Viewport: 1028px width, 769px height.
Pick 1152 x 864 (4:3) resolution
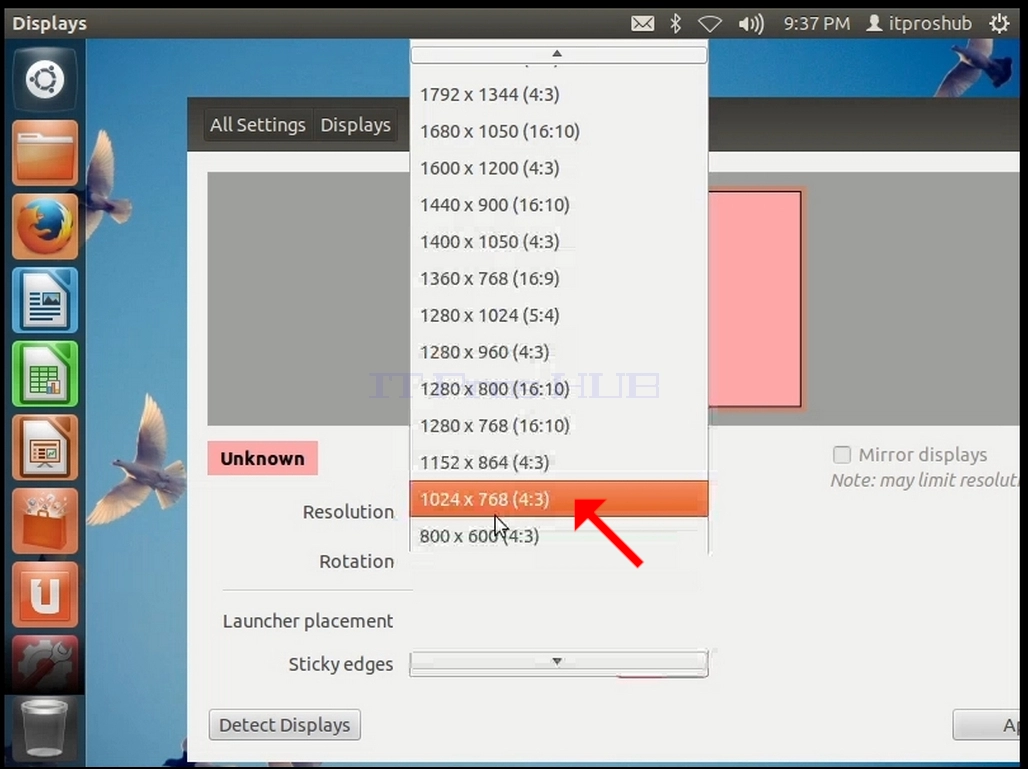559,462
